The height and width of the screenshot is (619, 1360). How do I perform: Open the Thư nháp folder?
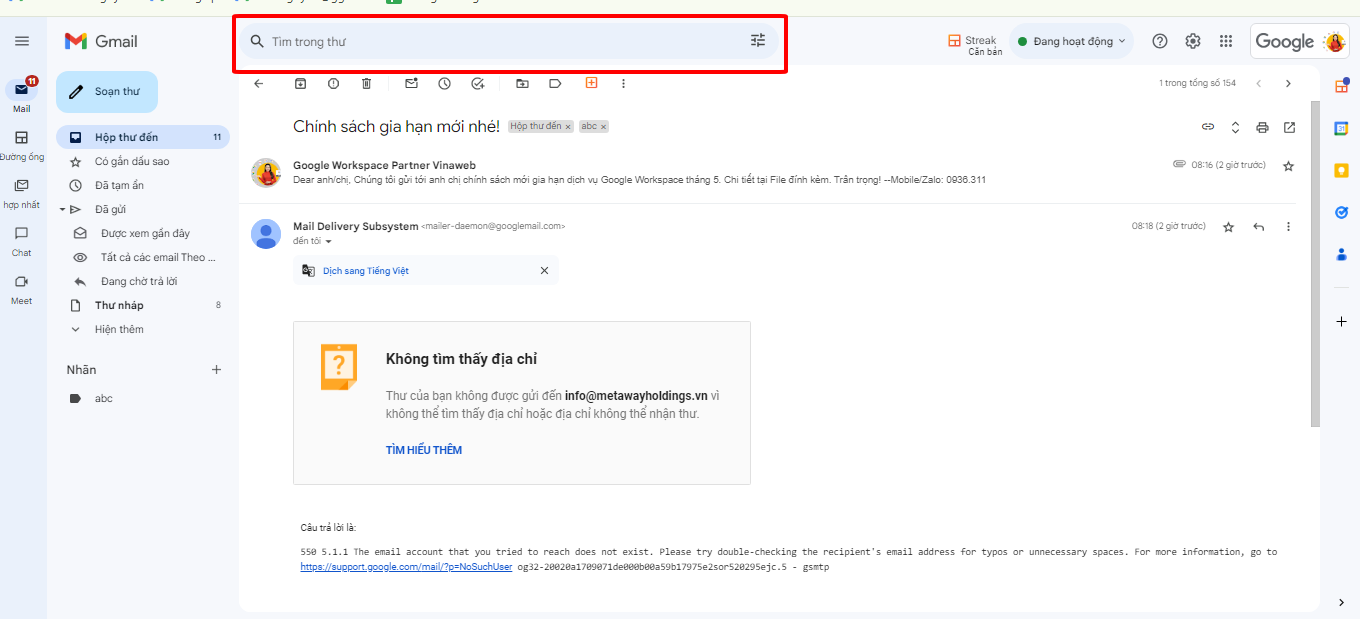tap(119, 305)
